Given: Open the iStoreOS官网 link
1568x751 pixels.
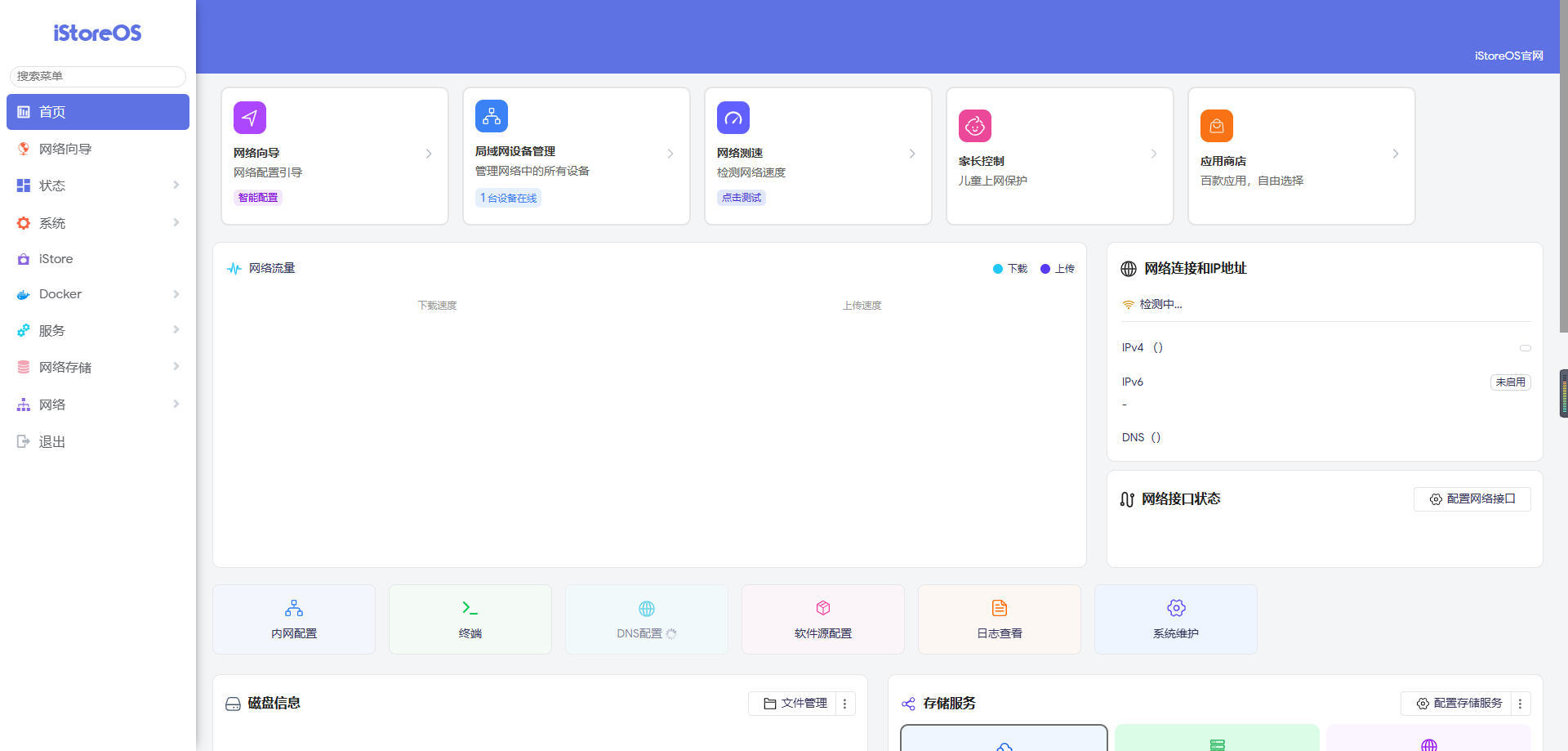Looking at the screenshot, I should [x=1508, y=56].
